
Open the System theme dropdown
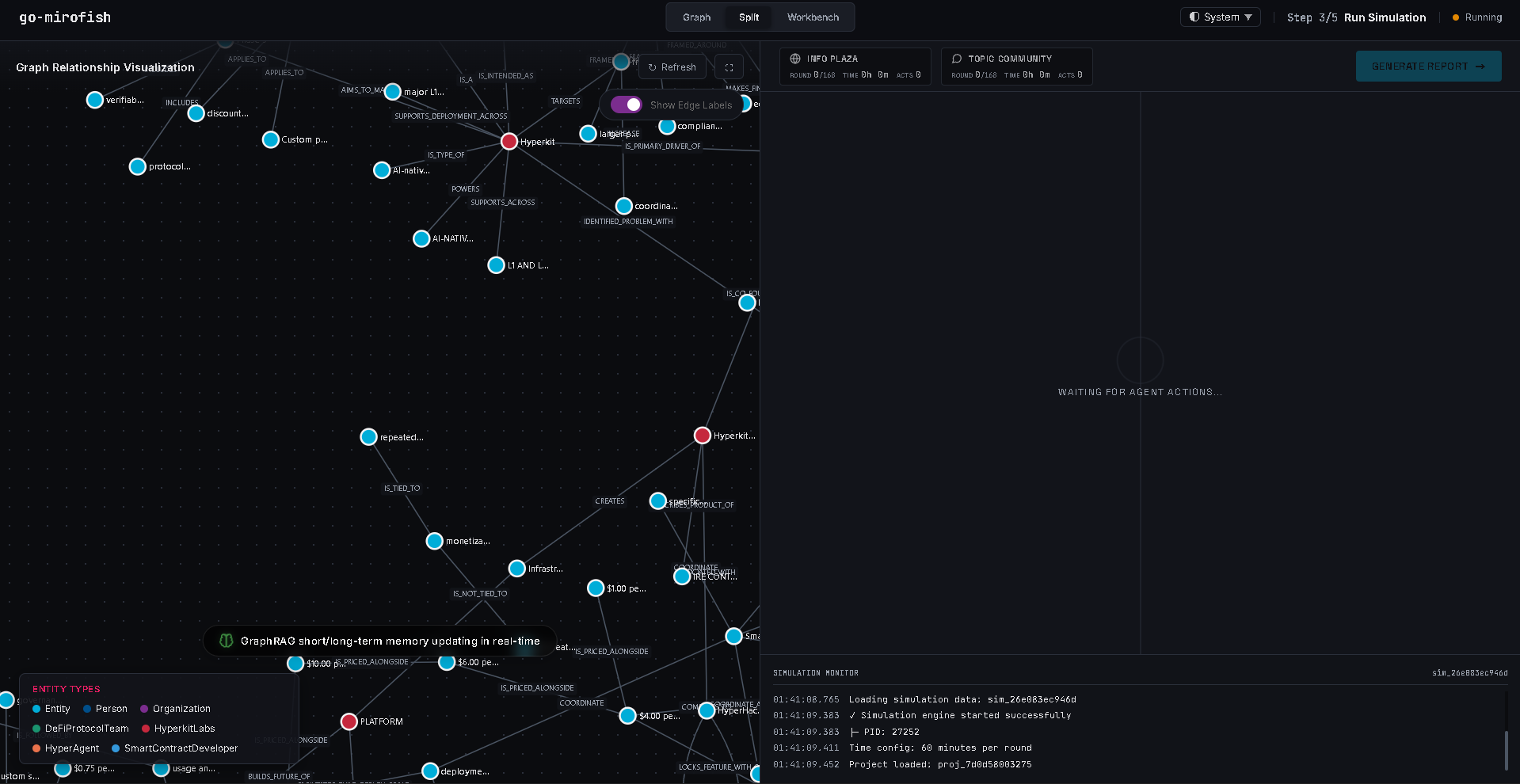[1221, 17]
